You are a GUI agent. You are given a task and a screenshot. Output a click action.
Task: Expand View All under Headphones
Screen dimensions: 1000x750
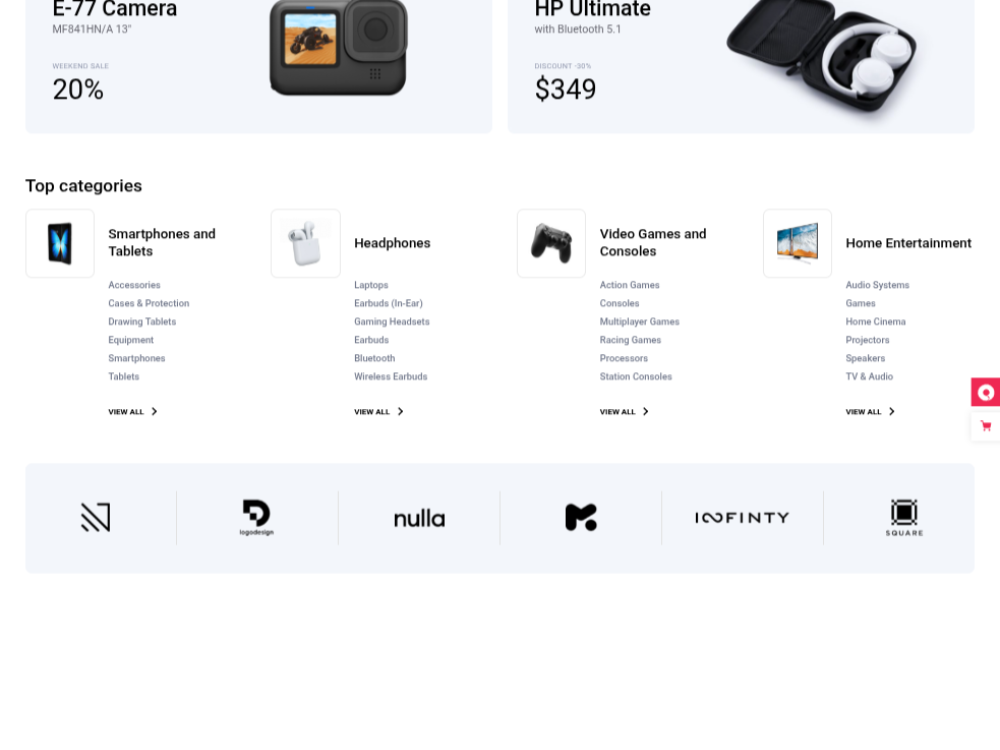coord(379,412)
